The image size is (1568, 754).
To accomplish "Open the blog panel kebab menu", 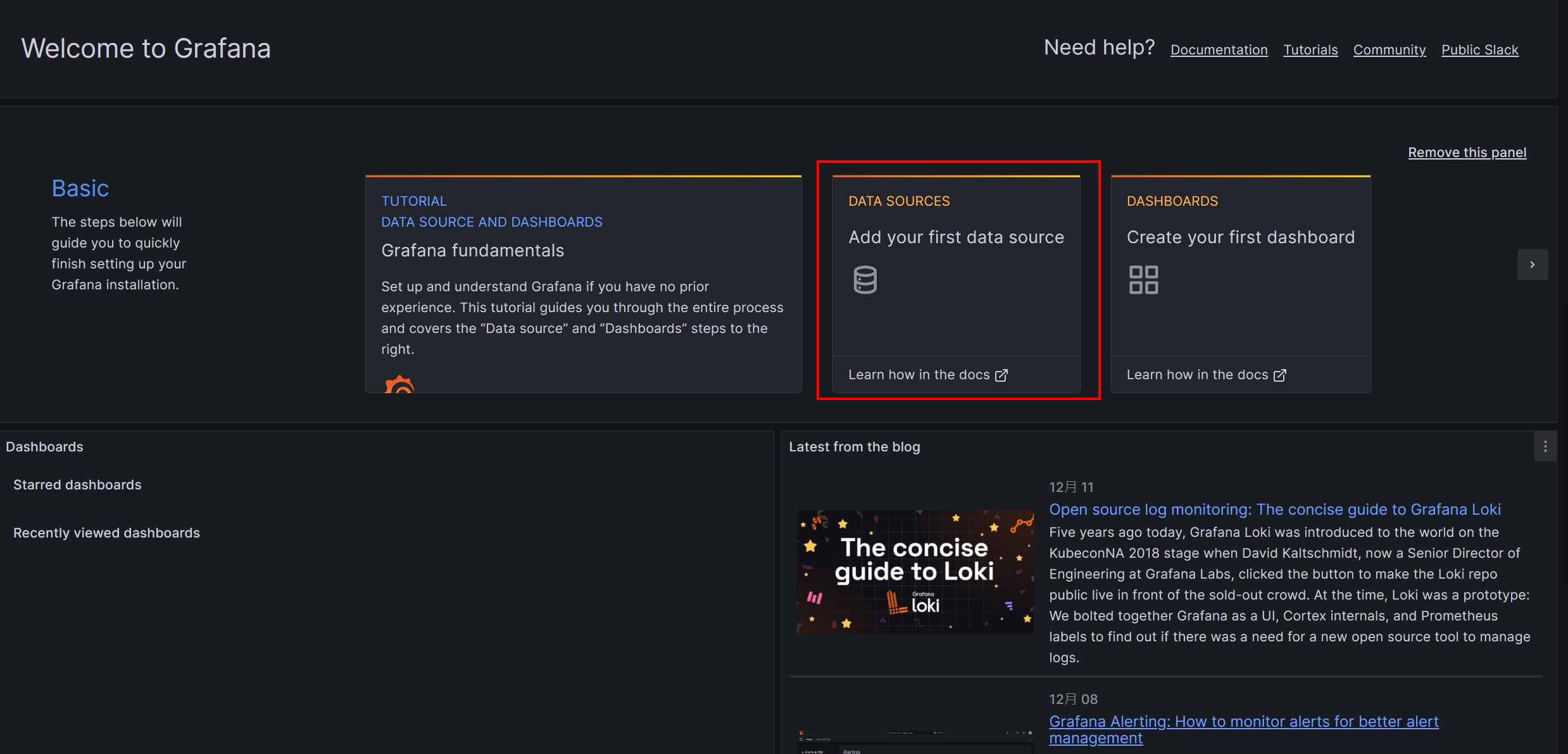I will pos(1545,446).
